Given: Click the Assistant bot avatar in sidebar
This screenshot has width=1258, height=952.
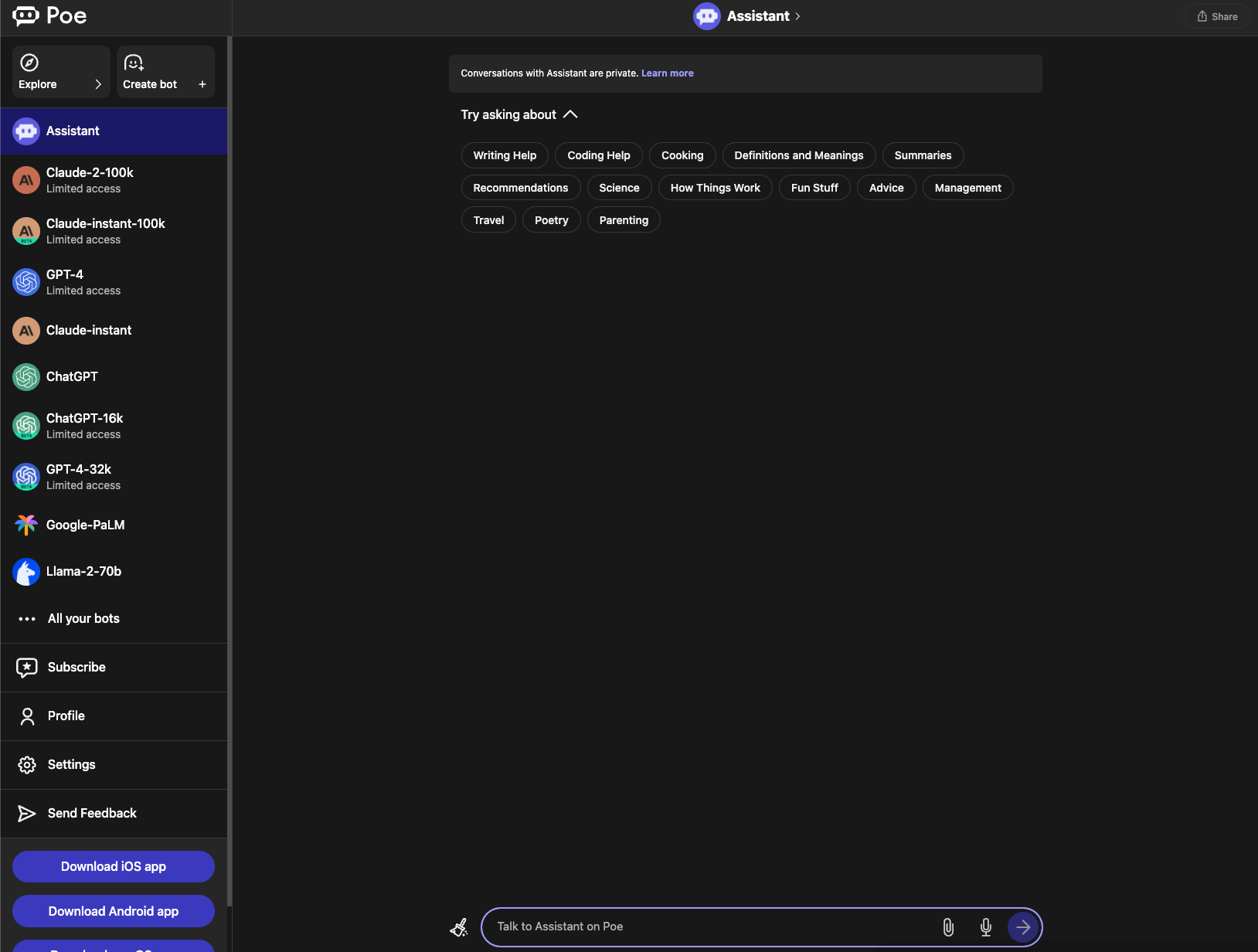Looking at the screenshot, I should coord(26,131).
